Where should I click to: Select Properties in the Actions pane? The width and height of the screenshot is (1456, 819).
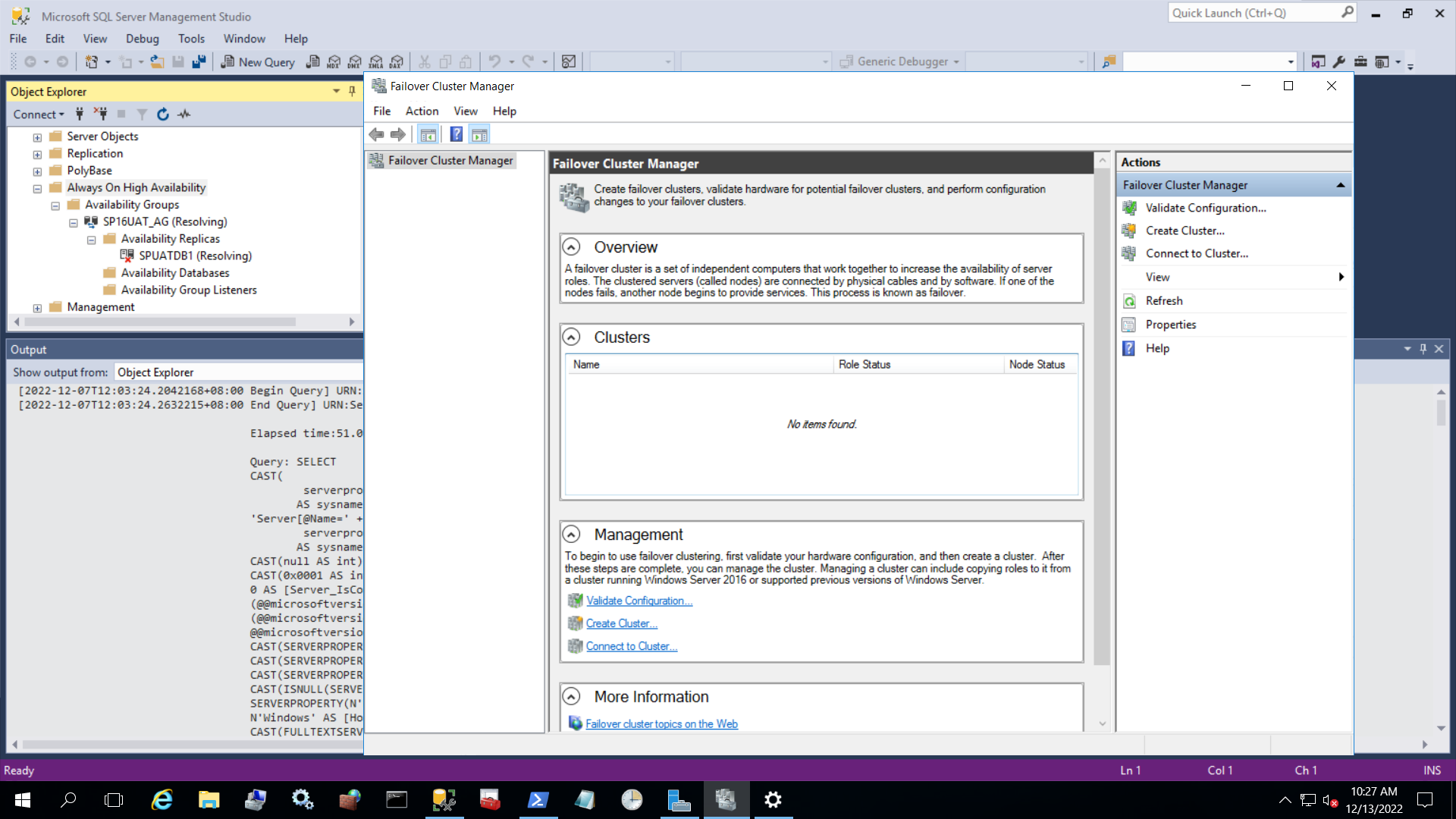pos(1169,324)
